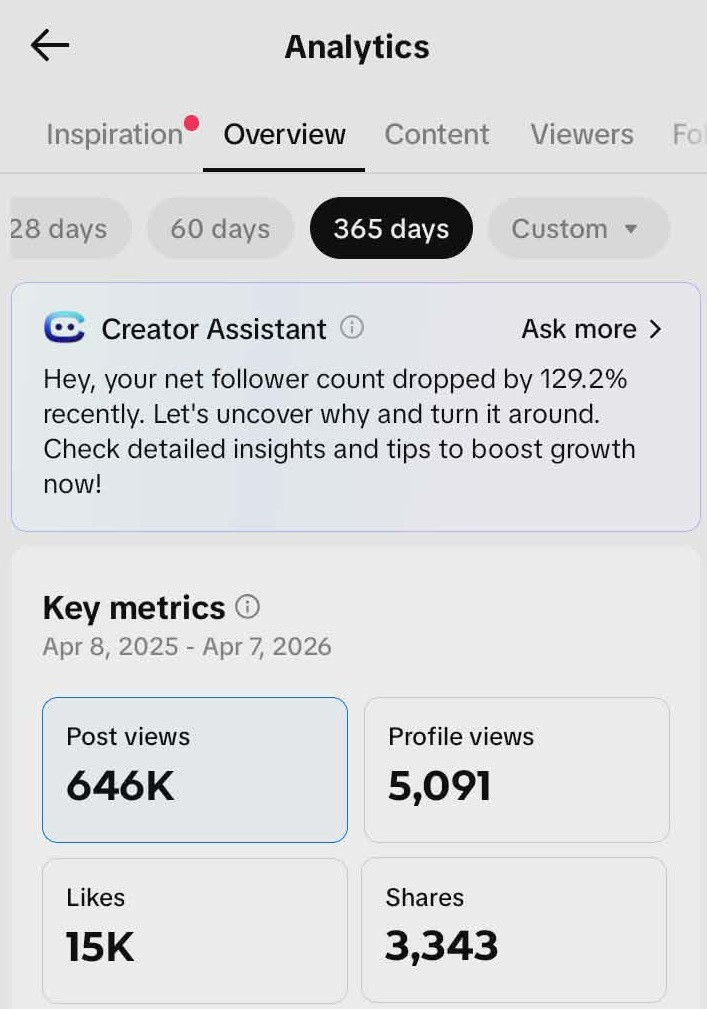
Task: Open the Creator Assistant robot icon
Action: (x=65, y=328)
